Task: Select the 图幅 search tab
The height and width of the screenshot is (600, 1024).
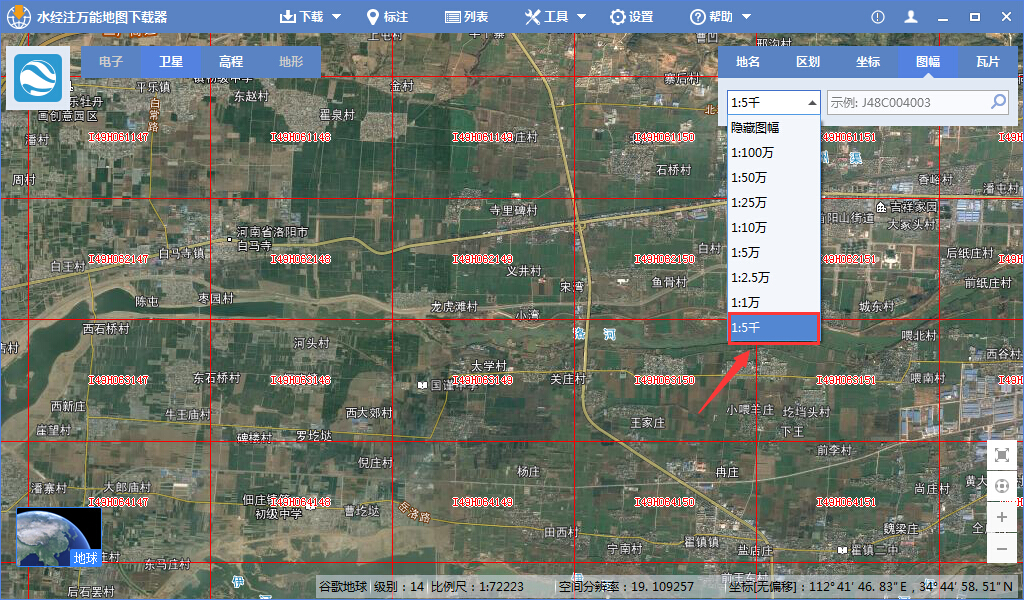Action: click(x=928, y=61)
